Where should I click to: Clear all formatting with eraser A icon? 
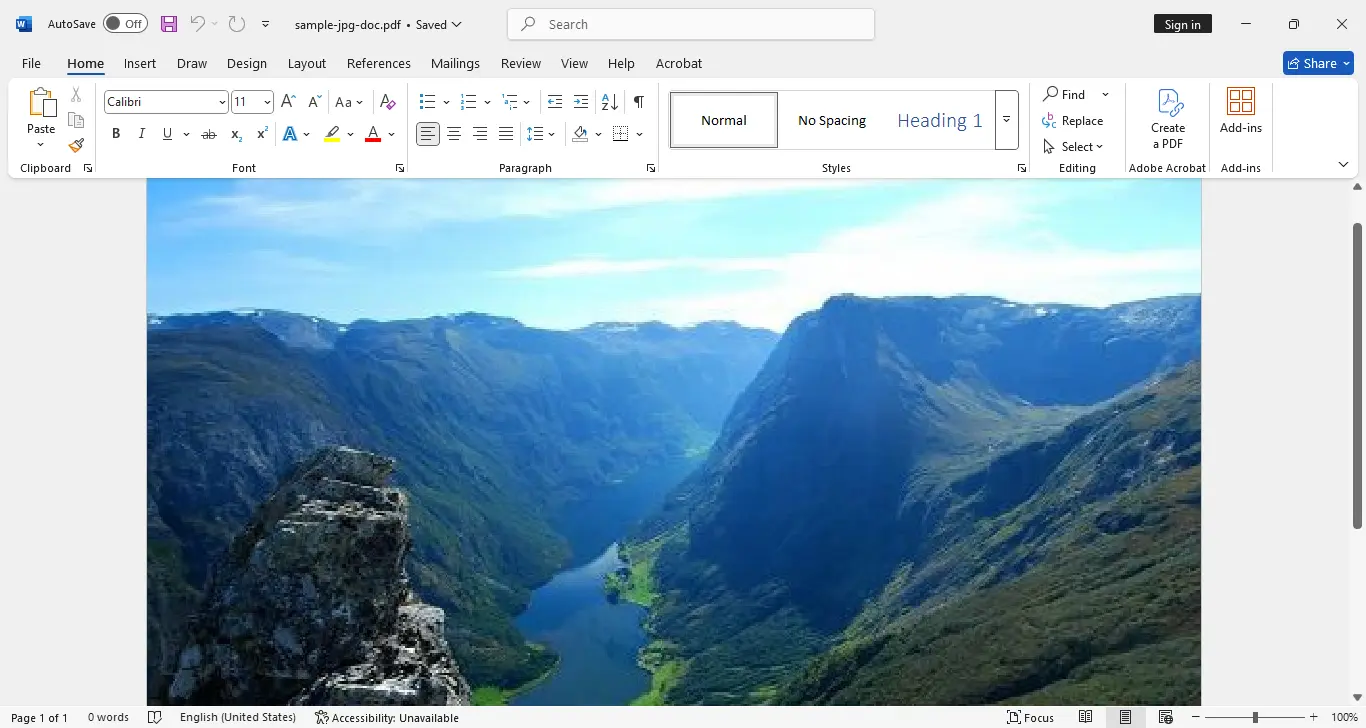coord(388,102)
